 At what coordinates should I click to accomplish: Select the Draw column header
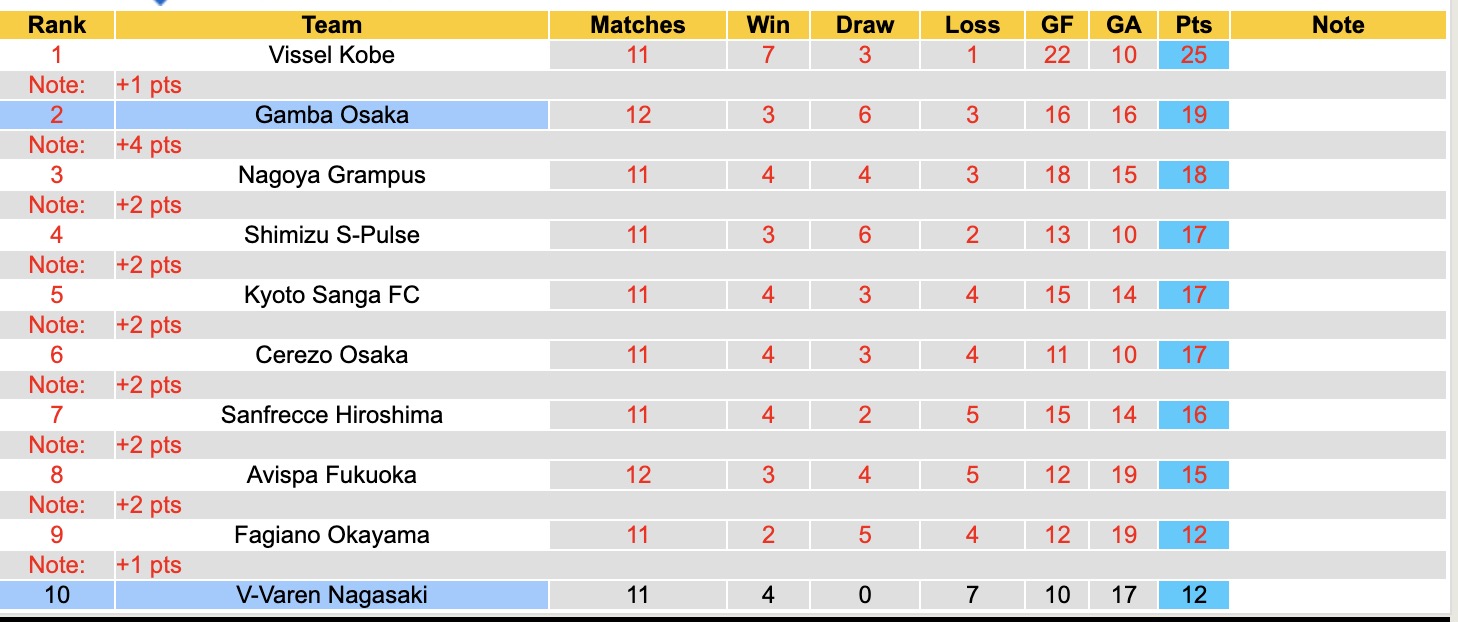point(865,25)
